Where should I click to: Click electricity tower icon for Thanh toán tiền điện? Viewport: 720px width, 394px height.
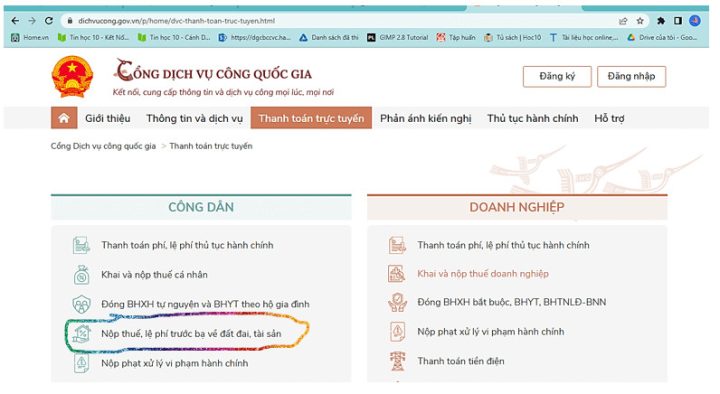click(397, 361)
